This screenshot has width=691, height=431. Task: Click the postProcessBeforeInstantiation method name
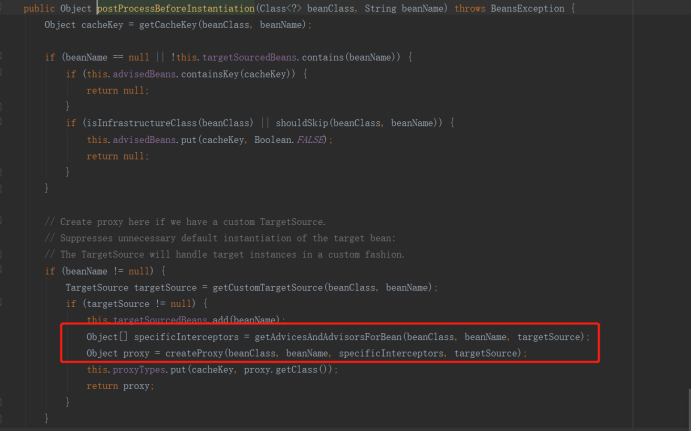176,8
